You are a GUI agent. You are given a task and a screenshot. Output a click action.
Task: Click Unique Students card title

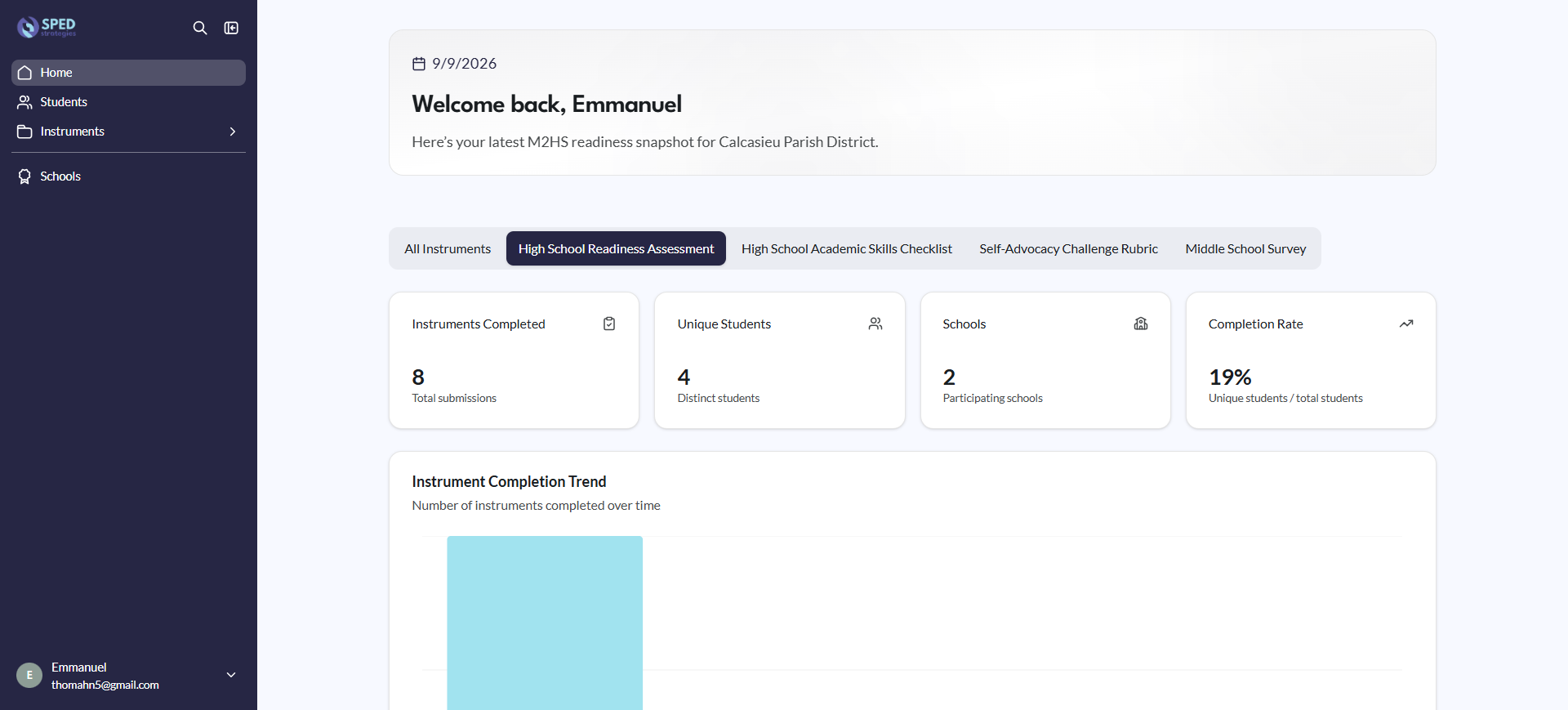coord(724,324)
